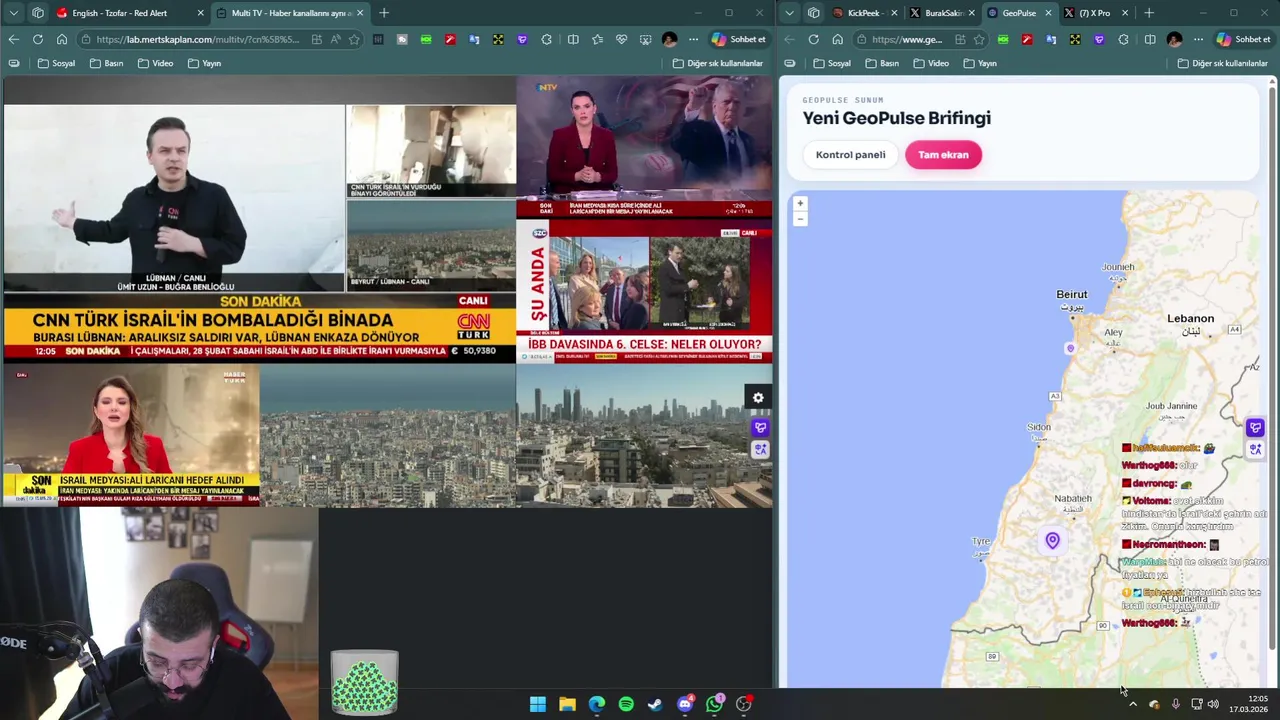Open Extensions puzzle icon in left browser
The image size is (1280, 720).
[x=546, y=39]
